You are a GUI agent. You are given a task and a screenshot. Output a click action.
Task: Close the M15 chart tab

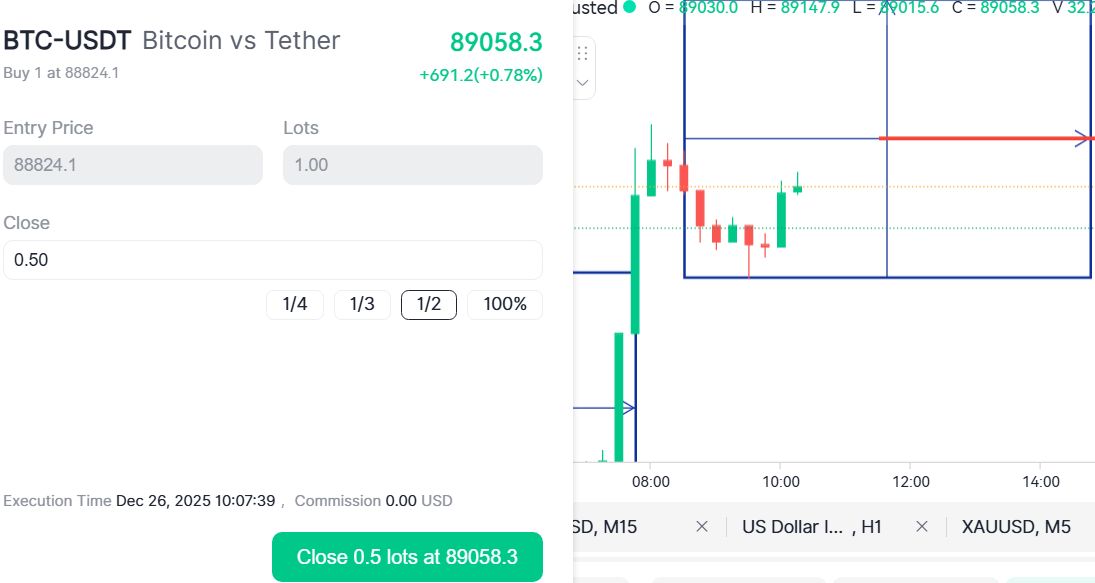702,526
